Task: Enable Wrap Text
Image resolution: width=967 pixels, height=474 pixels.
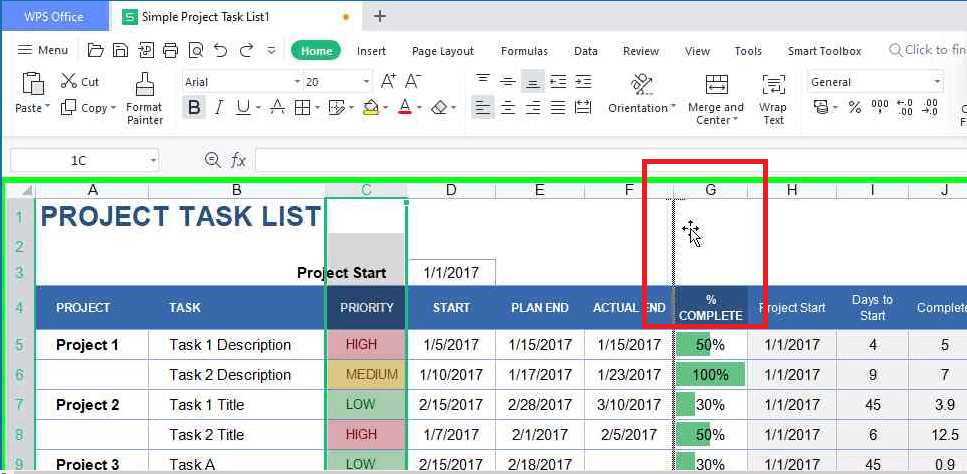Action: [x=773, y=99]
